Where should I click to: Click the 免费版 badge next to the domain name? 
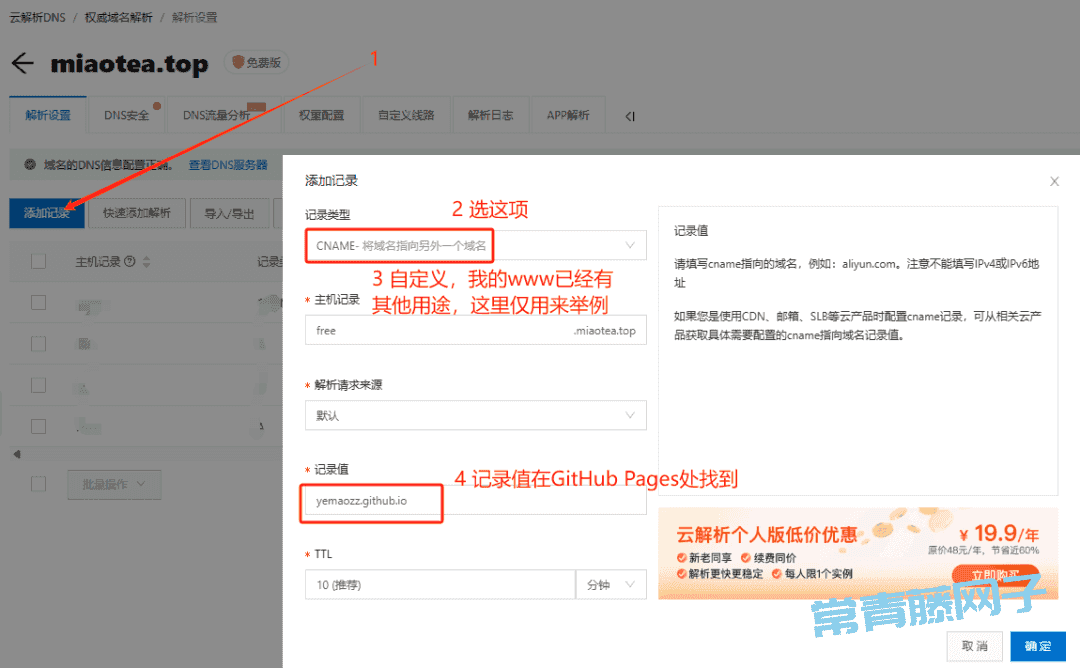(256, 63)
